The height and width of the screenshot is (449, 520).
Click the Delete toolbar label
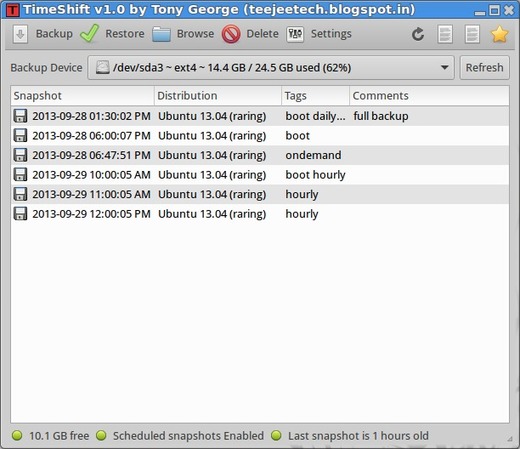(263, 34)
